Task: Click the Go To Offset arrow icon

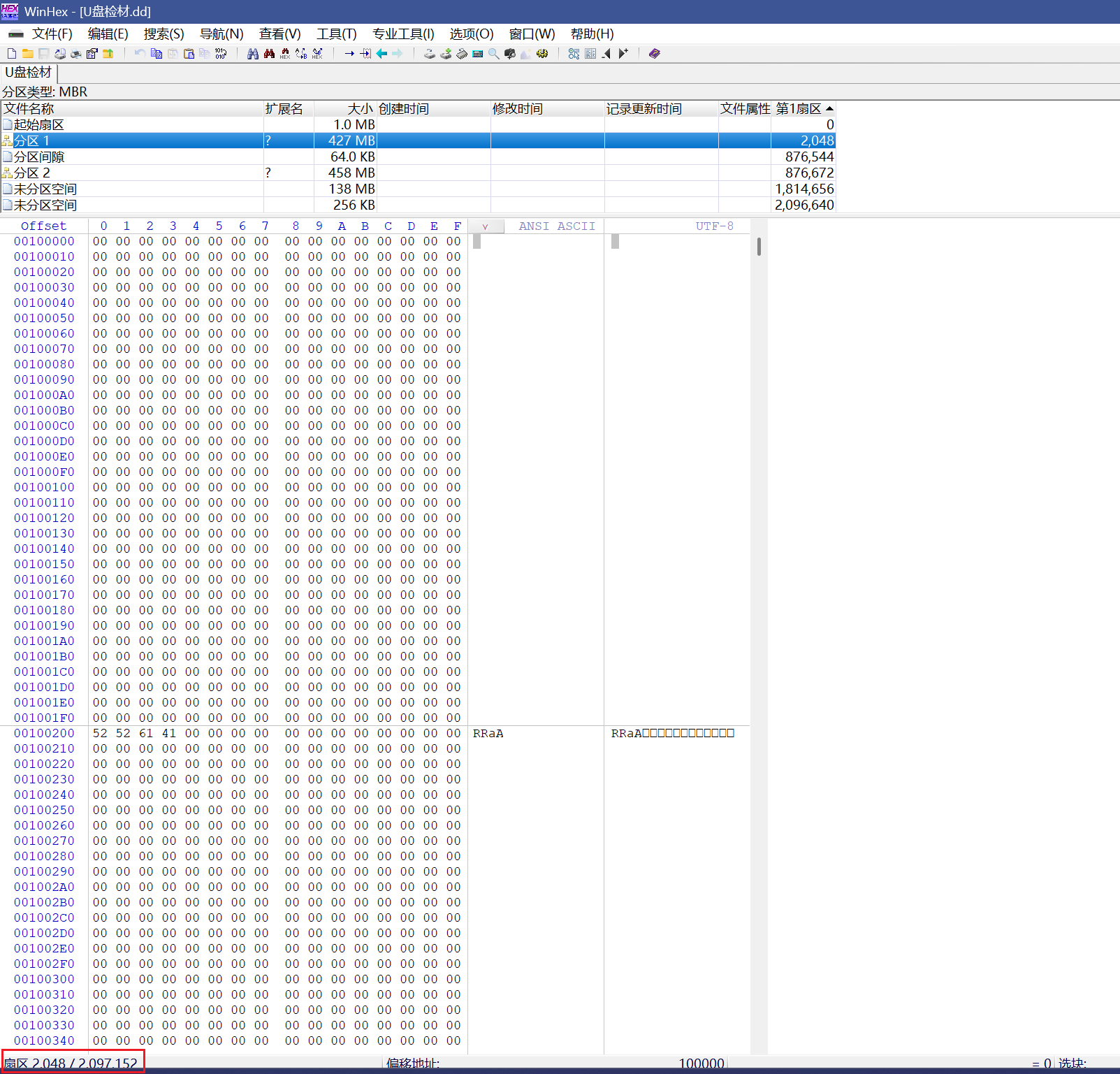Action: (349, 54)
